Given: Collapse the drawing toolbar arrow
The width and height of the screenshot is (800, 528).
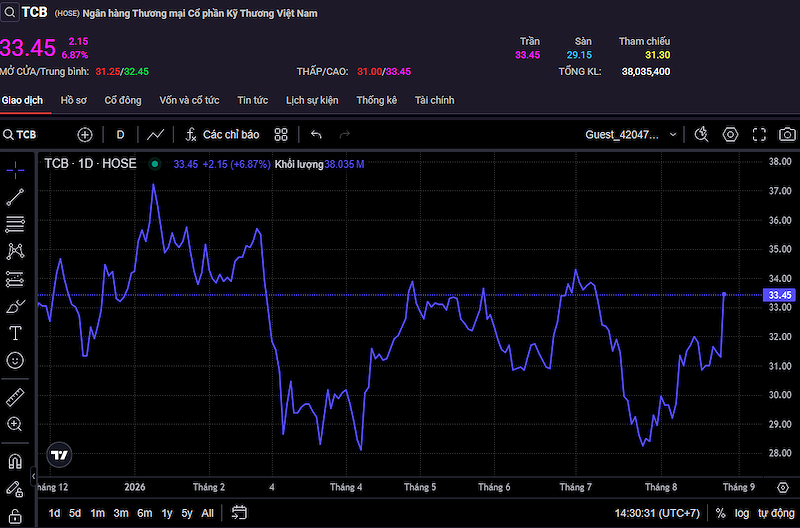Looking at the screenshot, I should click(33, 476).
